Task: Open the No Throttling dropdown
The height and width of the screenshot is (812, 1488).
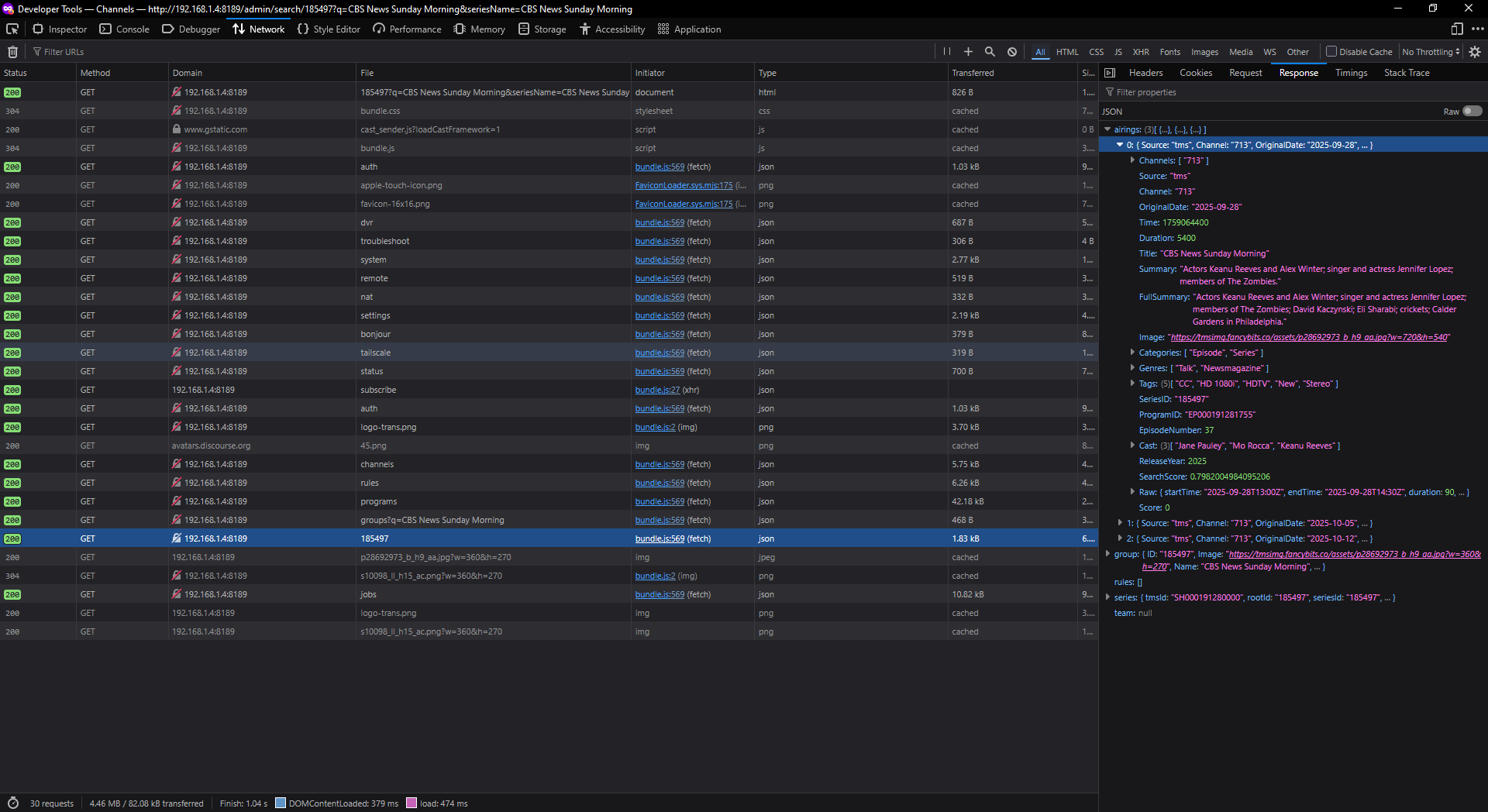Action: click(x=1431, y=52)
